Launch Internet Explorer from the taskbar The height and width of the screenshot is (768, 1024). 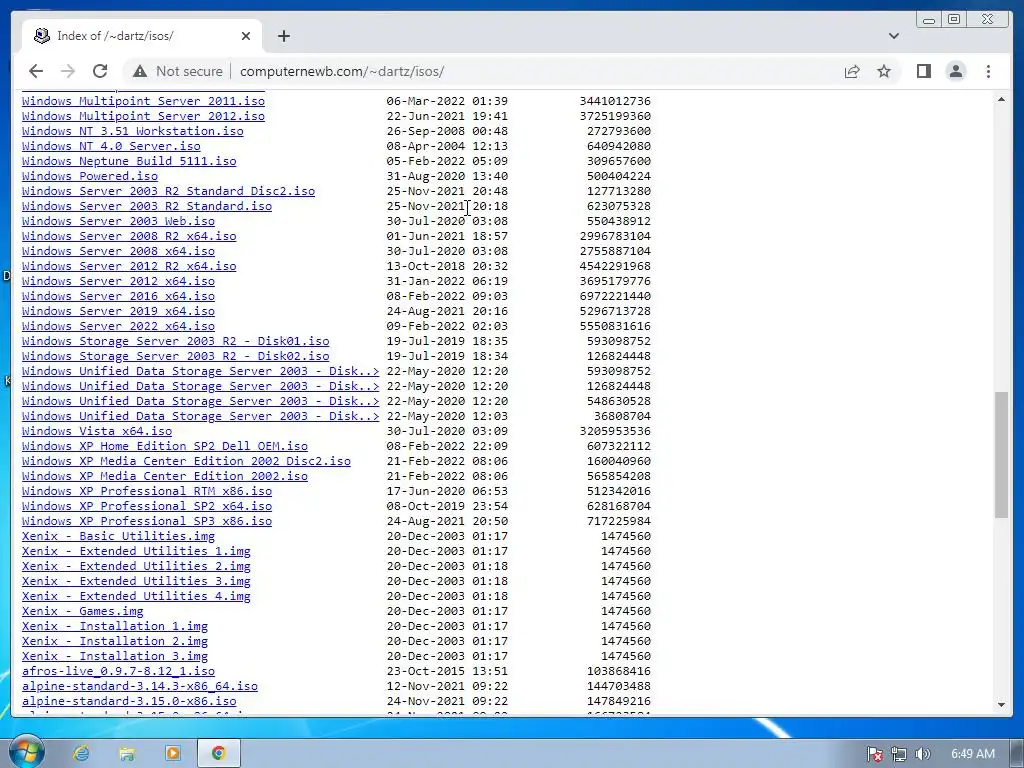pyautogui.click(x=81, y=754)
